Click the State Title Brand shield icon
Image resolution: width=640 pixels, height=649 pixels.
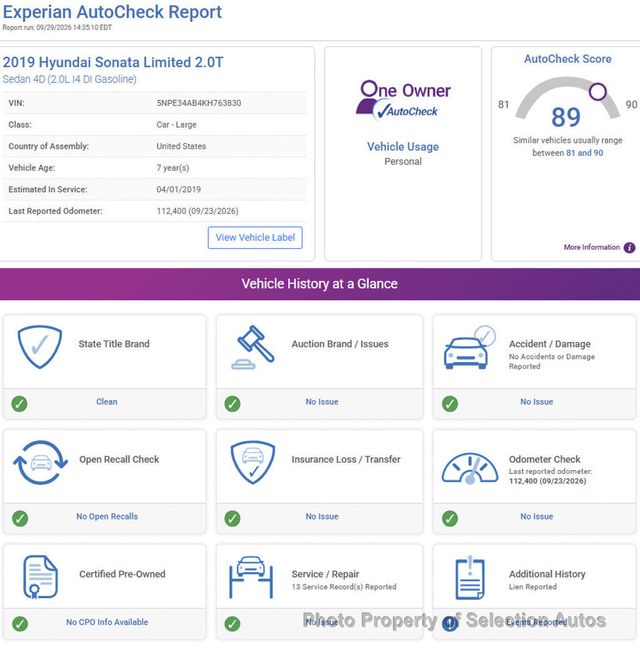[x=40, y=347]
